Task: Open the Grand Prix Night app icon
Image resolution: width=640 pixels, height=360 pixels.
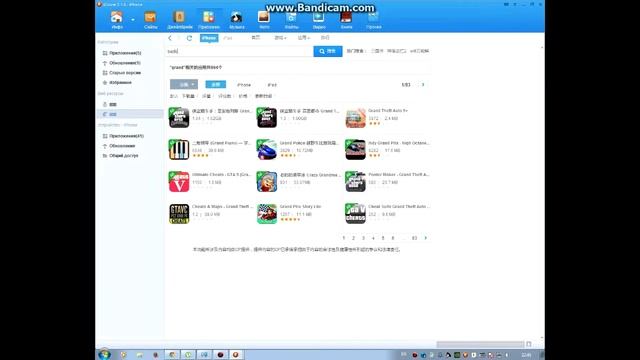Action: tap(356, 149)
